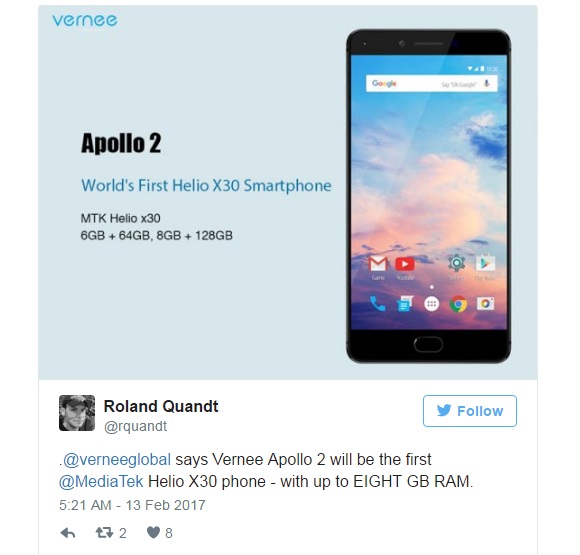Viewport: 580px width, 555px height.
Task: Tap the Settings gear on phone screen
Action: click(456, 263)
